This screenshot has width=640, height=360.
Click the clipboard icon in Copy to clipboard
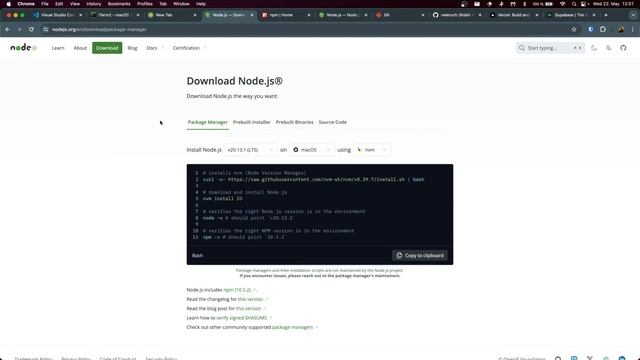399,256
